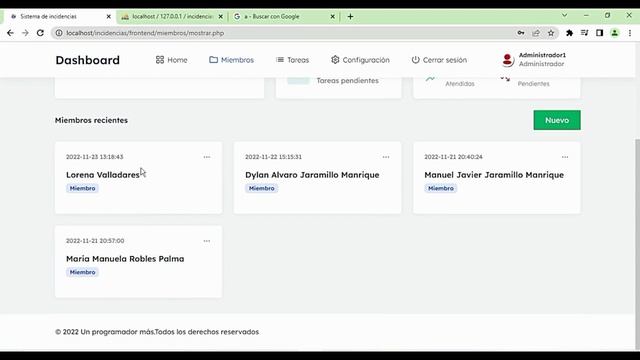
Task: Switch to localhost 127.0.0.1 incidencias tab
Action: (172, 16)
